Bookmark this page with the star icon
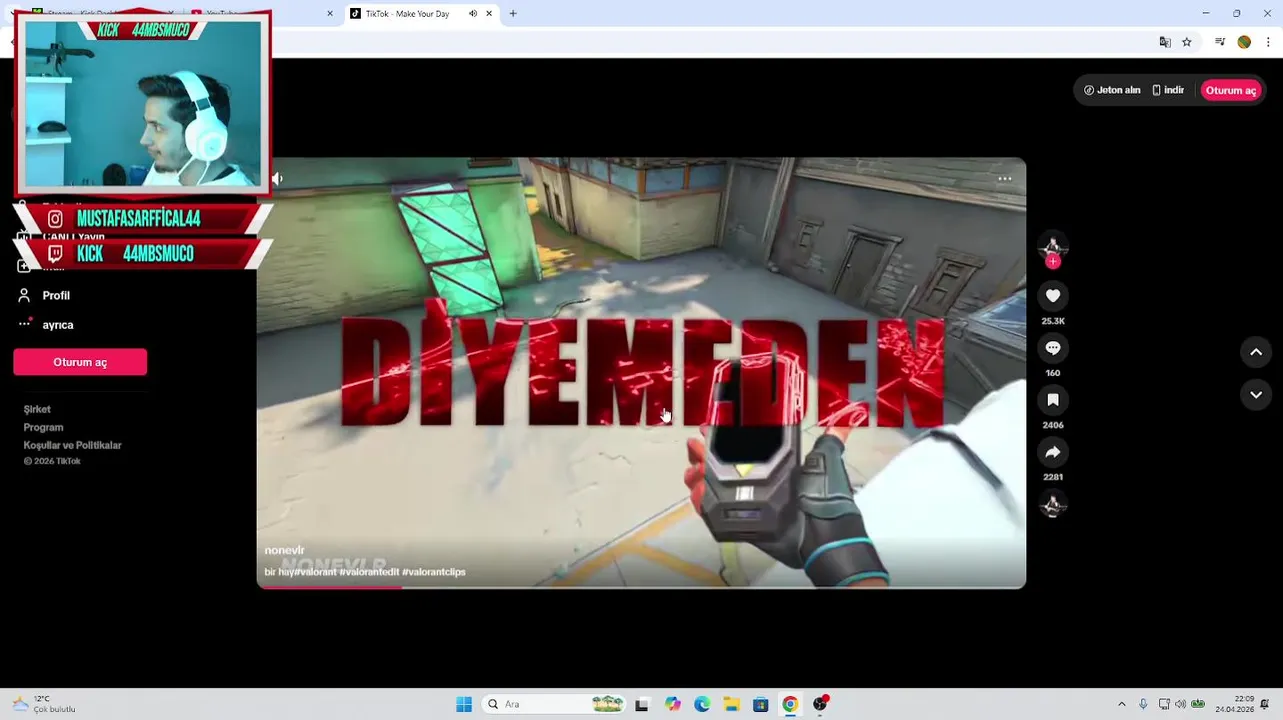1283x720 pixels. 1187,42
